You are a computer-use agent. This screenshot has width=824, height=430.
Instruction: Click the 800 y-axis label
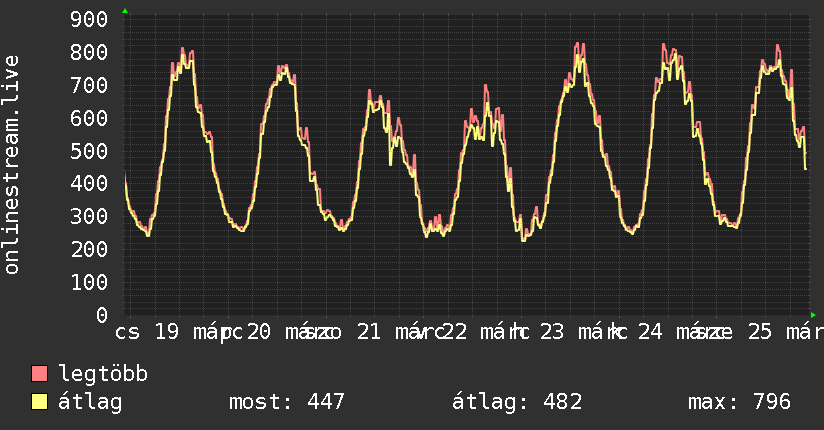[89, 52]
